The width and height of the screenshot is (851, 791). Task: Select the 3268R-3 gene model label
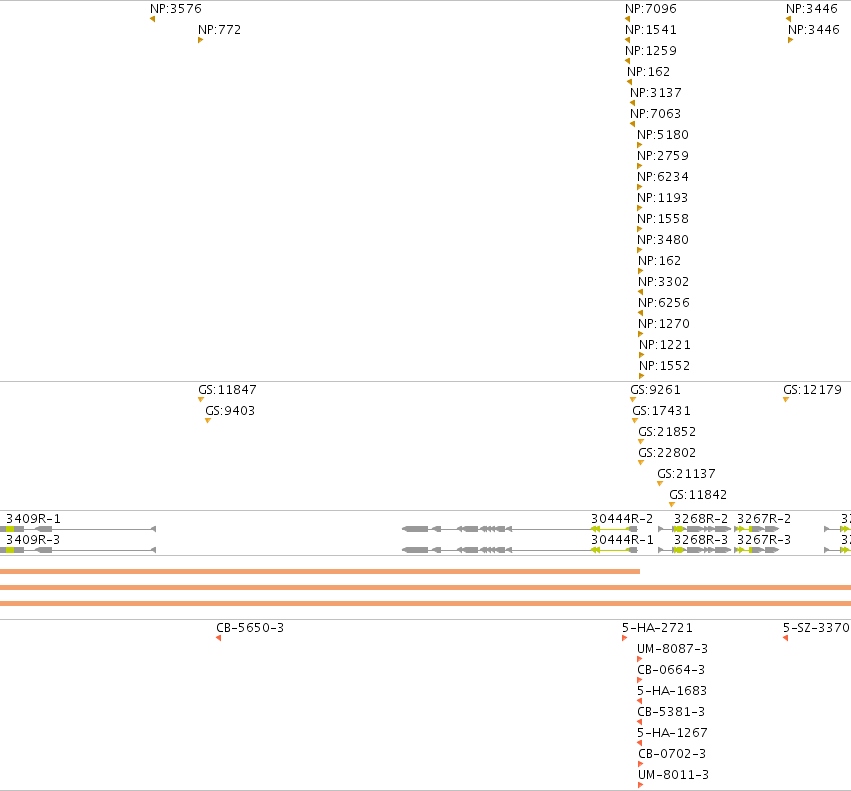click(701, 540)
